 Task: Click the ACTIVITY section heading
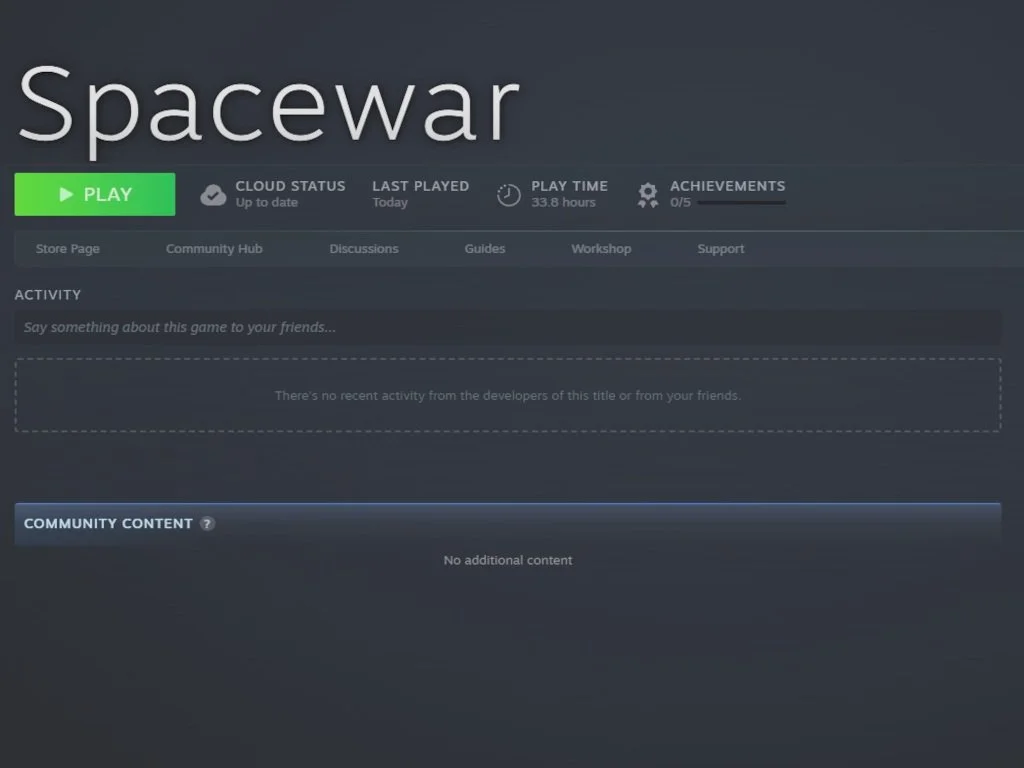pyautogui.click(x=48, y=295)
